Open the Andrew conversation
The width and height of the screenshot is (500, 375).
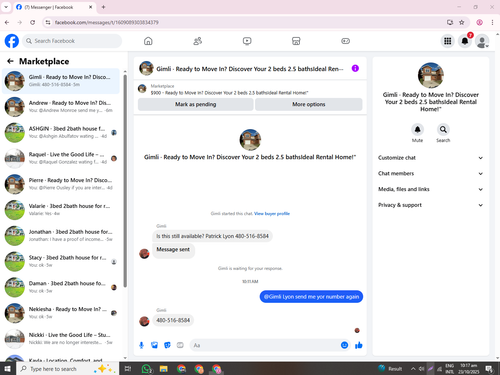[x=61, y=107]
